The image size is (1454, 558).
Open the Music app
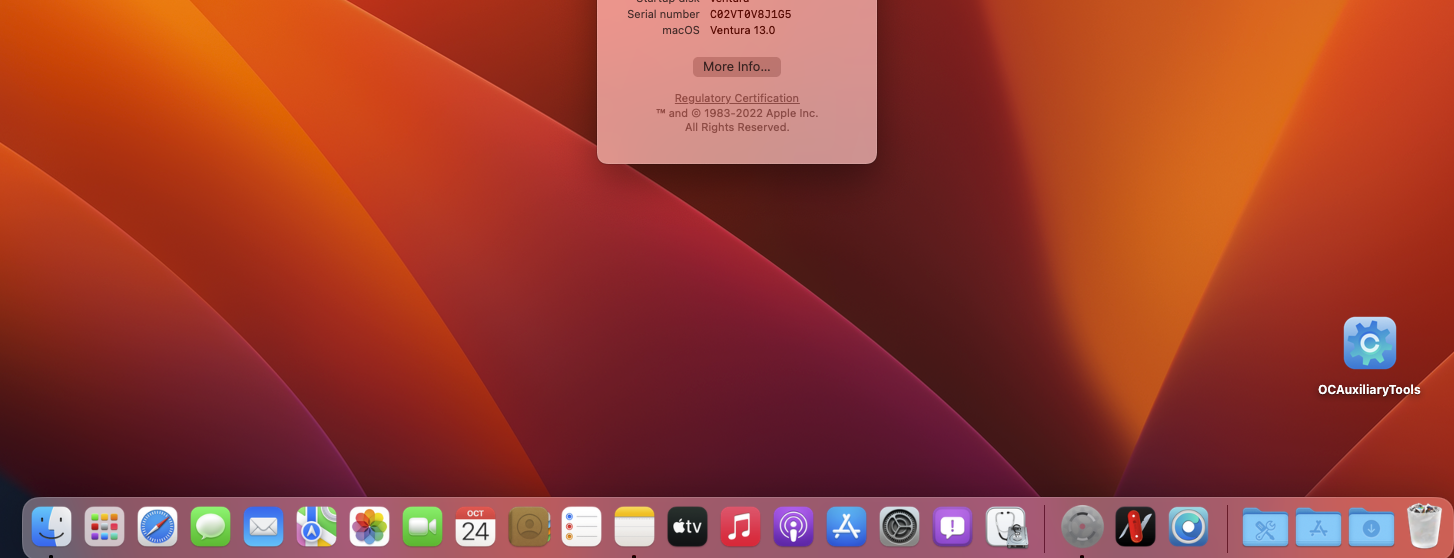coord(740,526)
